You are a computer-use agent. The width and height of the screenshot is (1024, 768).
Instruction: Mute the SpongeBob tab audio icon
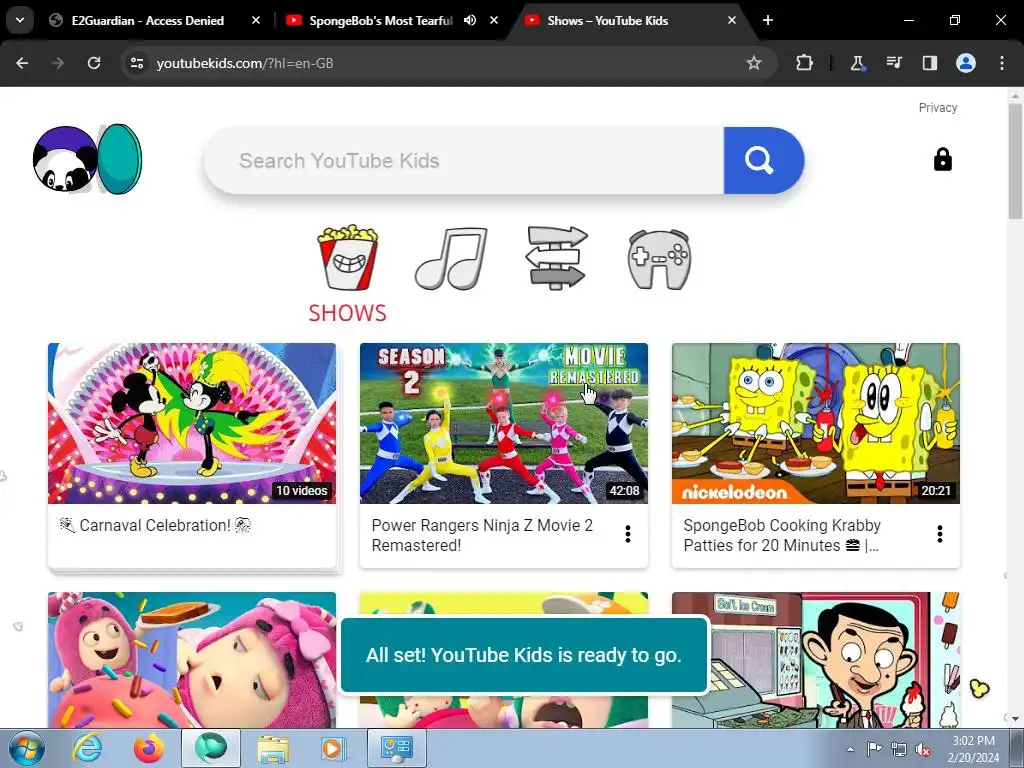click(x=470, y=20)
